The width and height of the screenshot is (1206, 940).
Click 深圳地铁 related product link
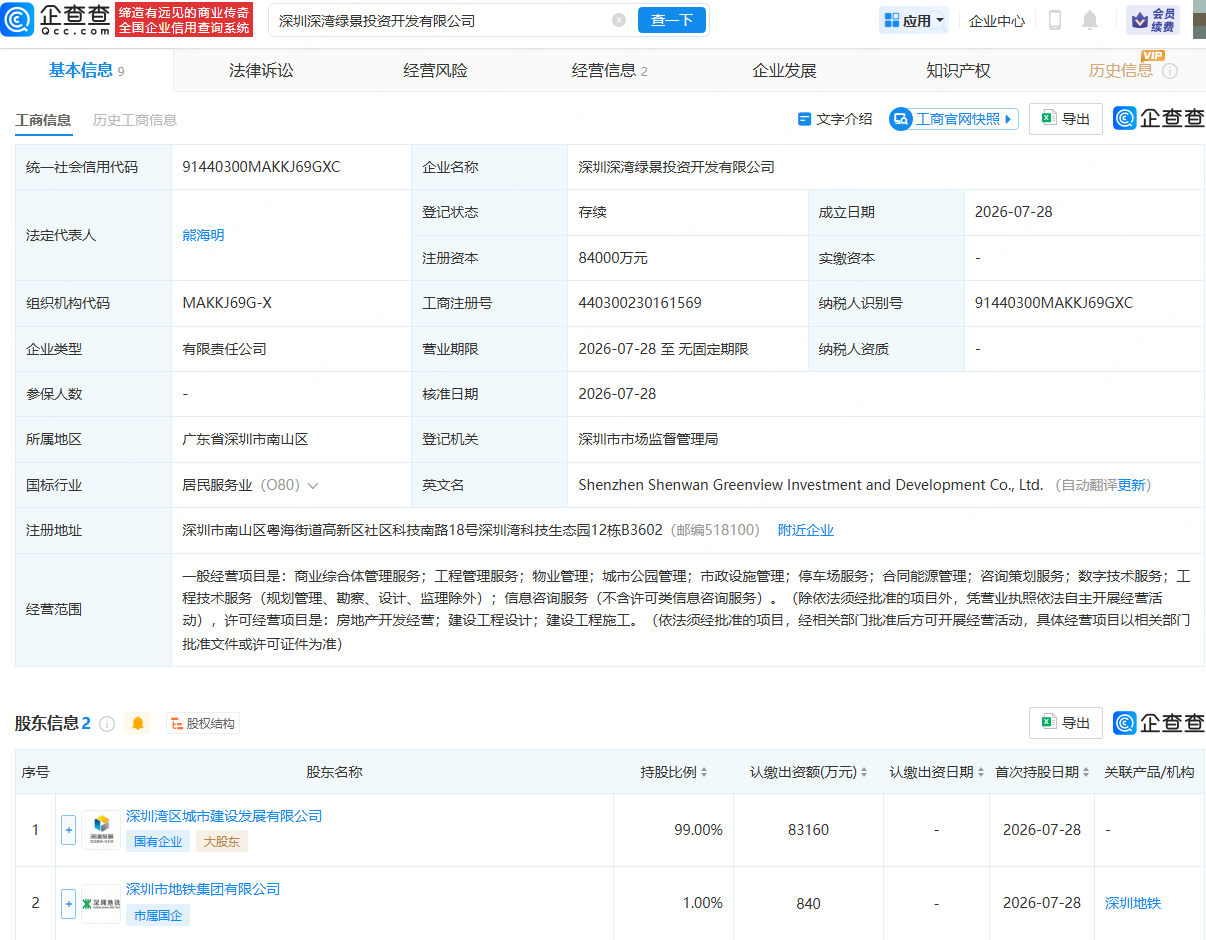(x=1133, y=903)
